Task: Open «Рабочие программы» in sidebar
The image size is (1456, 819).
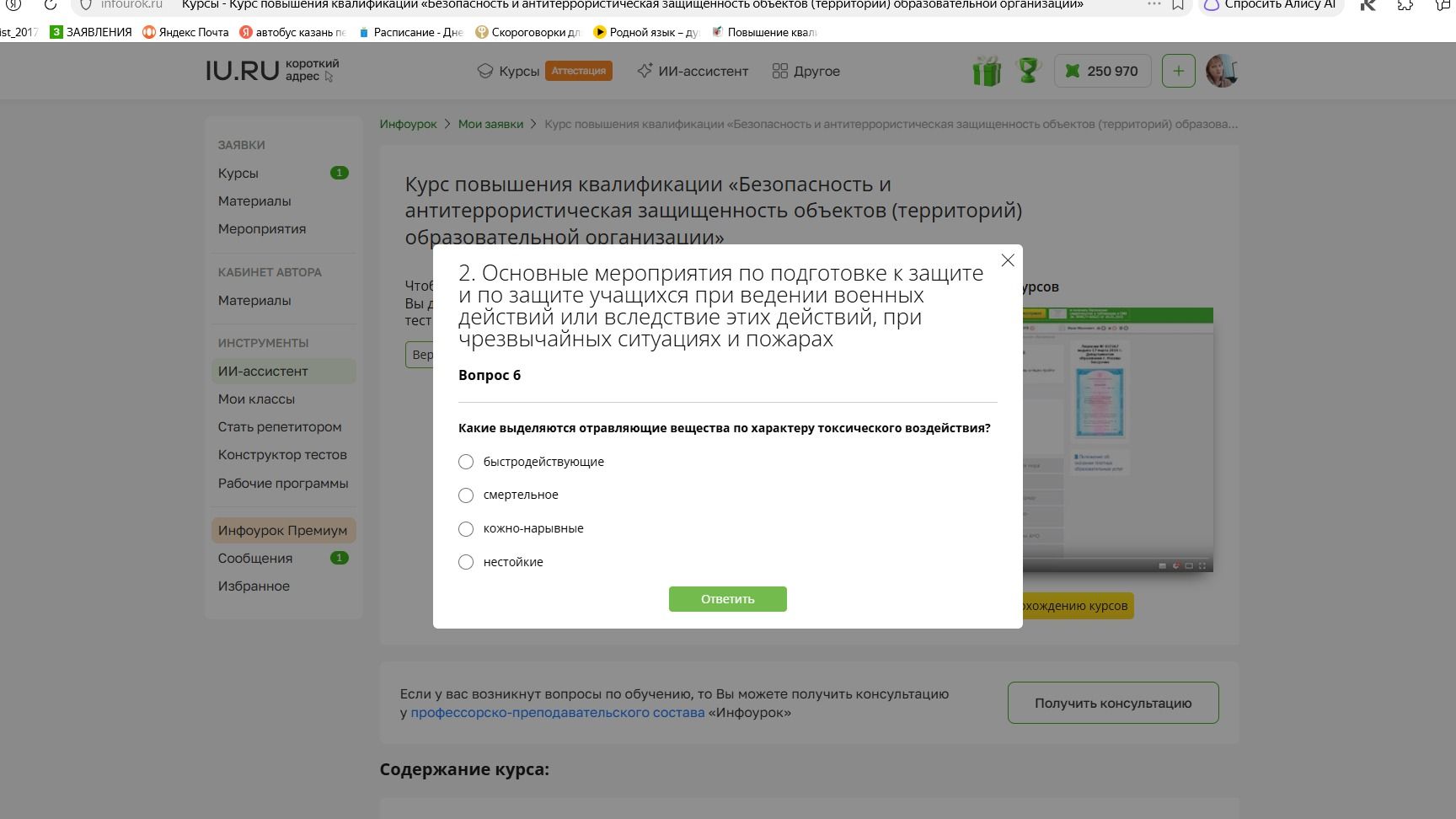Action: pos(283,483)
